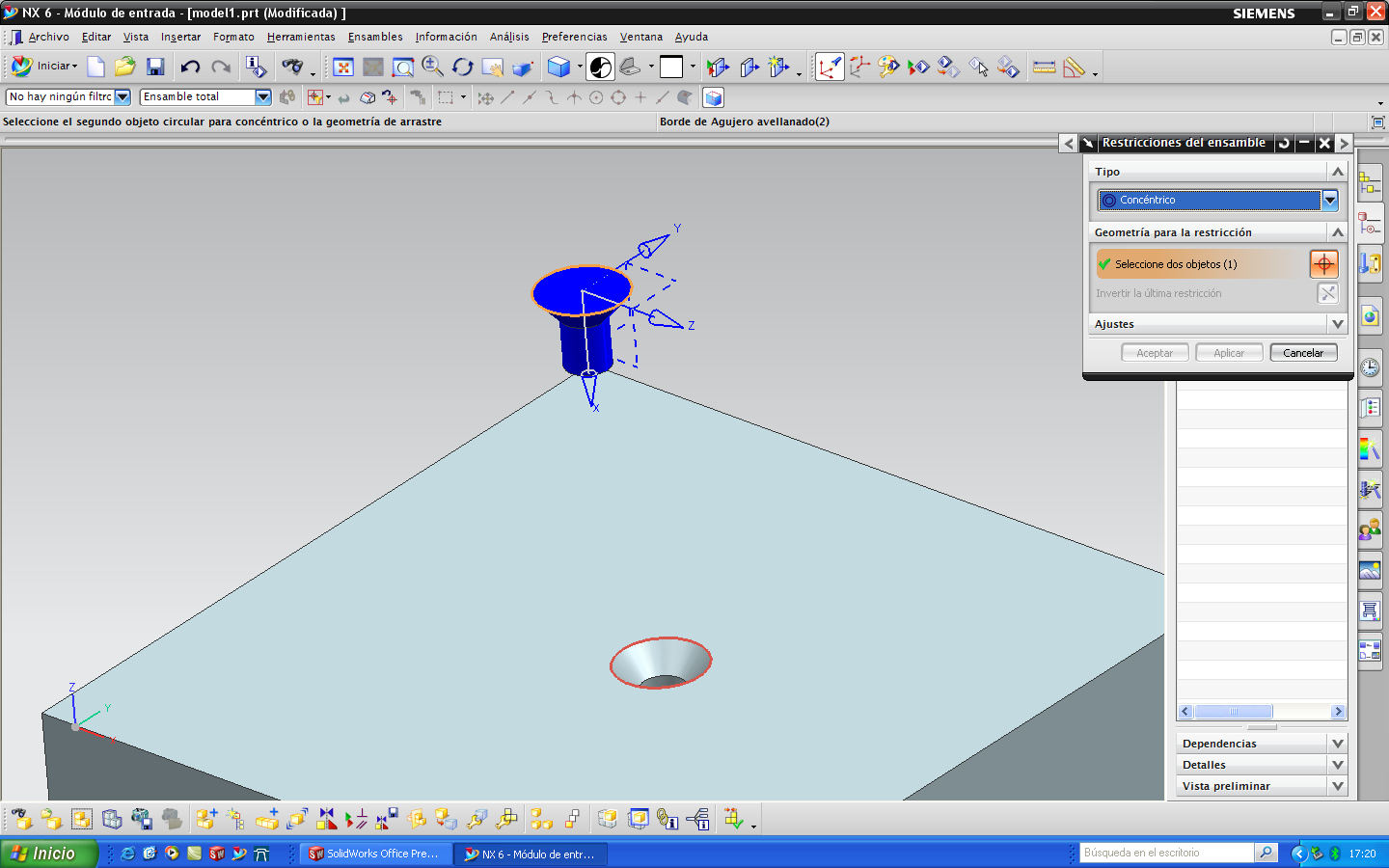
Task: Activate the Rotate view tool
Action: 463,67
